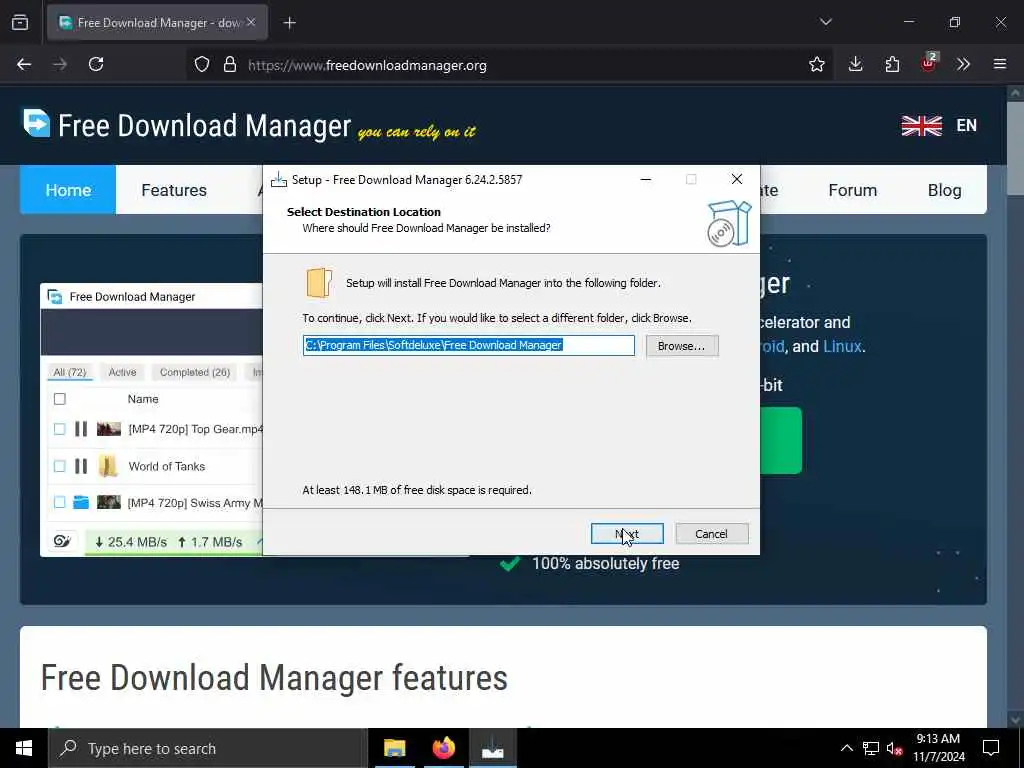
Task: Open the Firefox hamburger menu
Action: click(1000, 64)
